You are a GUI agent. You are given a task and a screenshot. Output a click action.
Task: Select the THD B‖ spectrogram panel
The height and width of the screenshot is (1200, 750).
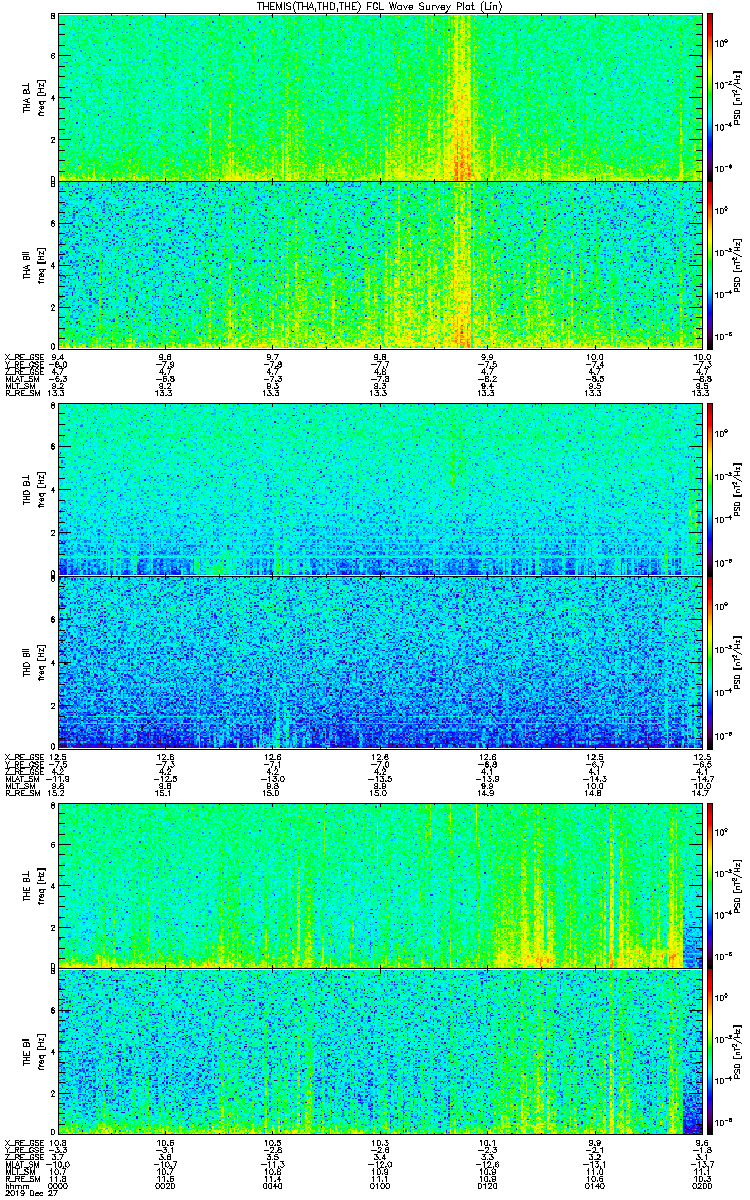pos(380,662)
